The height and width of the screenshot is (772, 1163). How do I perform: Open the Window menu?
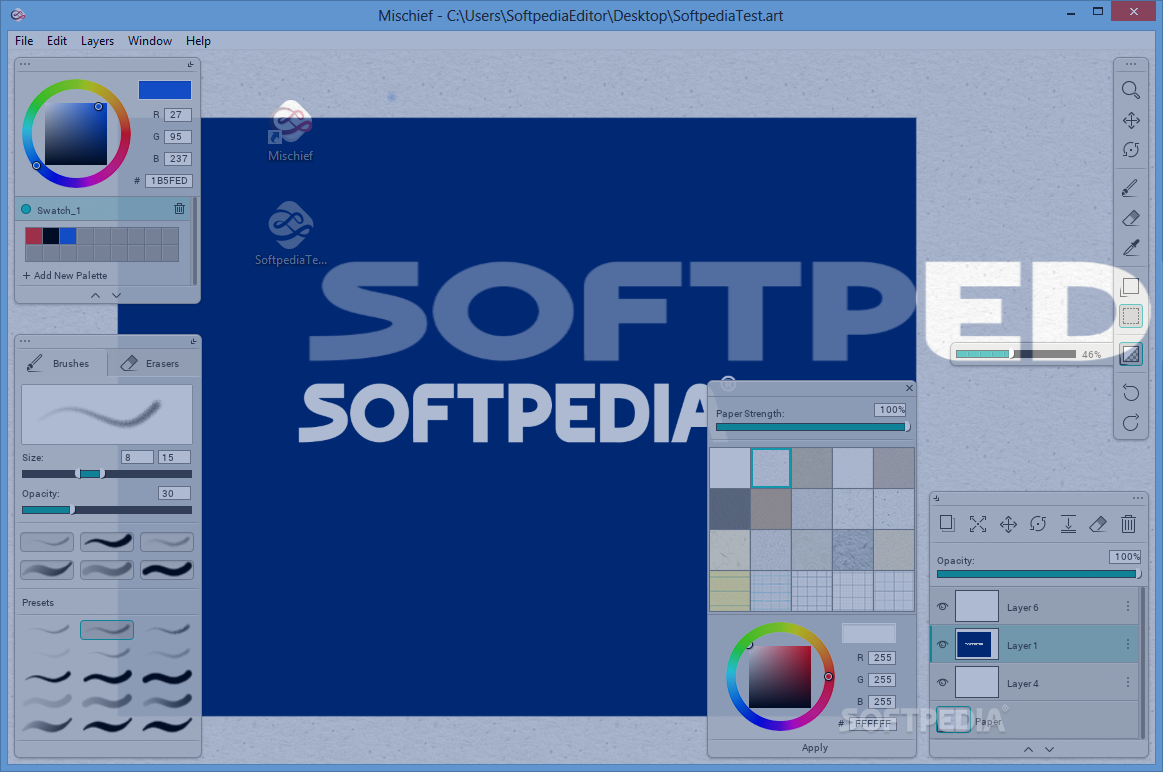click(x=150, y=41)
